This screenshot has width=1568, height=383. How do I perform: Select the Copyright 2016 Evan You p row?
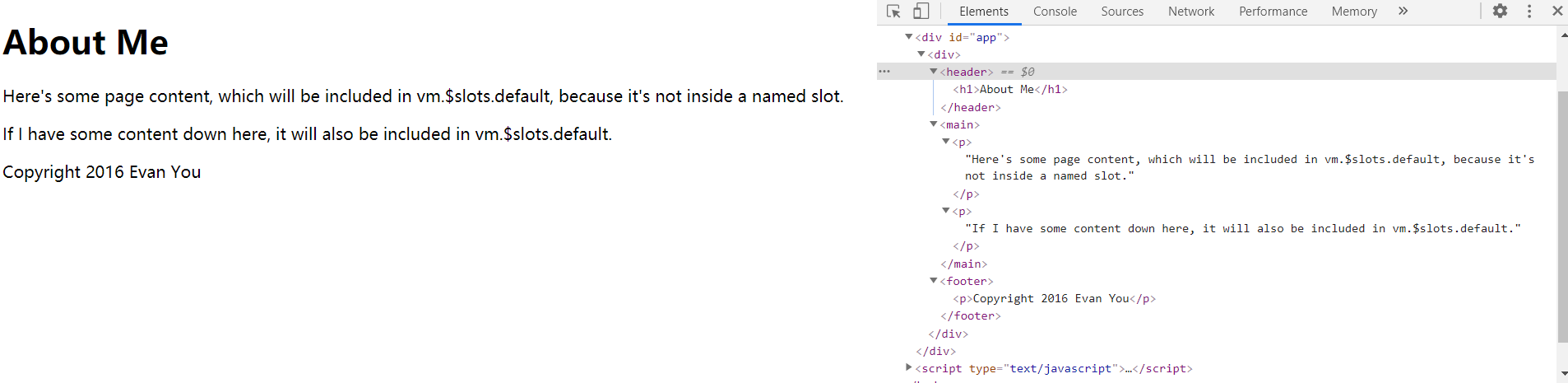tap(1055, 298)
